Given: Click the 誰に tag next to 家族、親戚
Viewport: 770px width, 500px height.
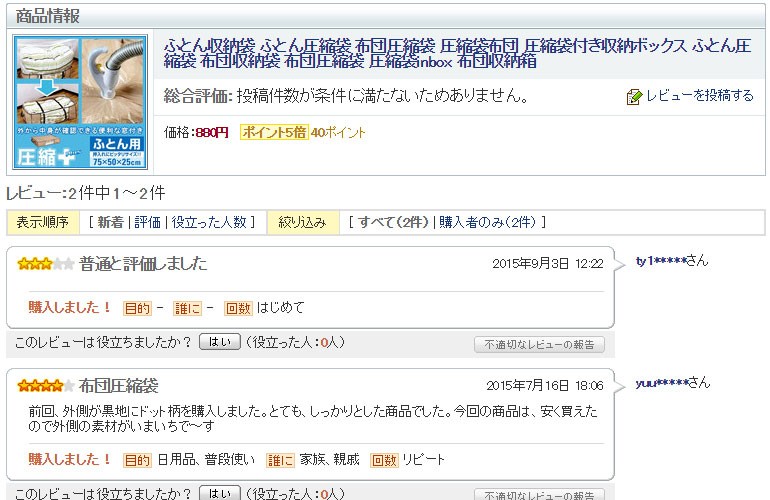Looking at the screenshot, I should [x=280, y=460].
